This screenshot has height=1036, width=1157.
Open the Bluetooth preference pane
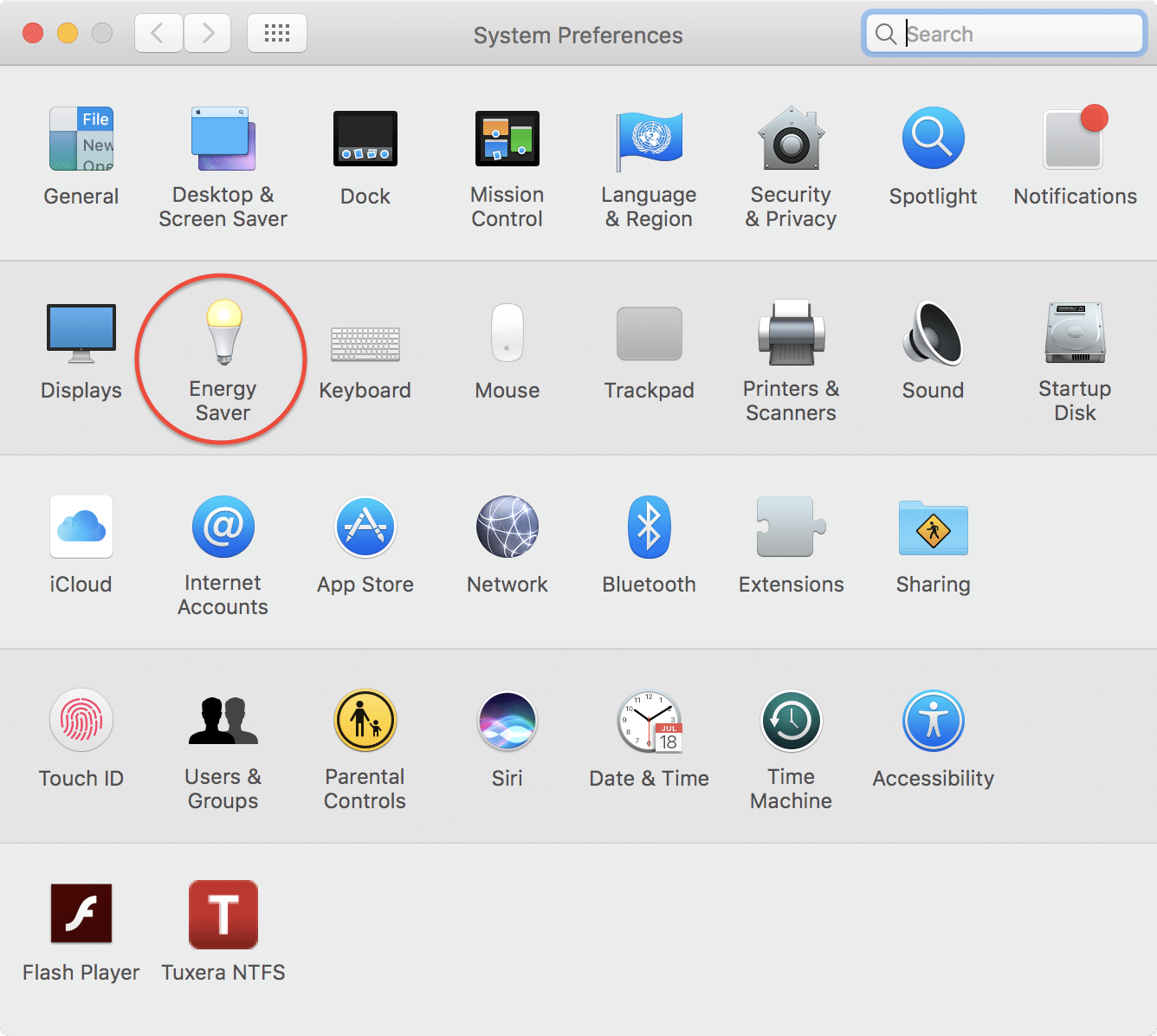coord(649,527)
